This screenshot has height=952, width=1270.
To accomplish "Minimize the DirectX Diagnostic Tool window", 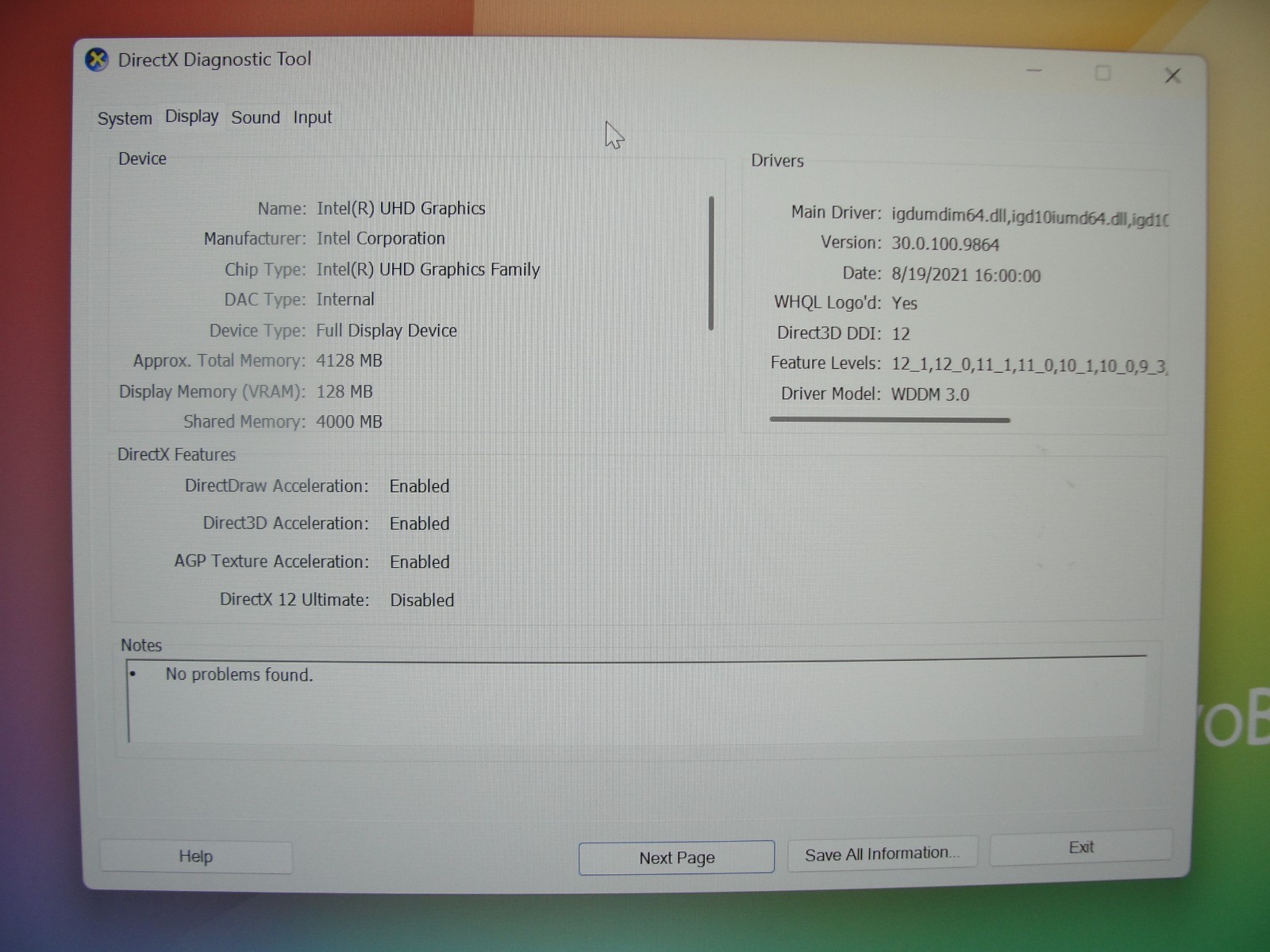I will (1033, 71).
